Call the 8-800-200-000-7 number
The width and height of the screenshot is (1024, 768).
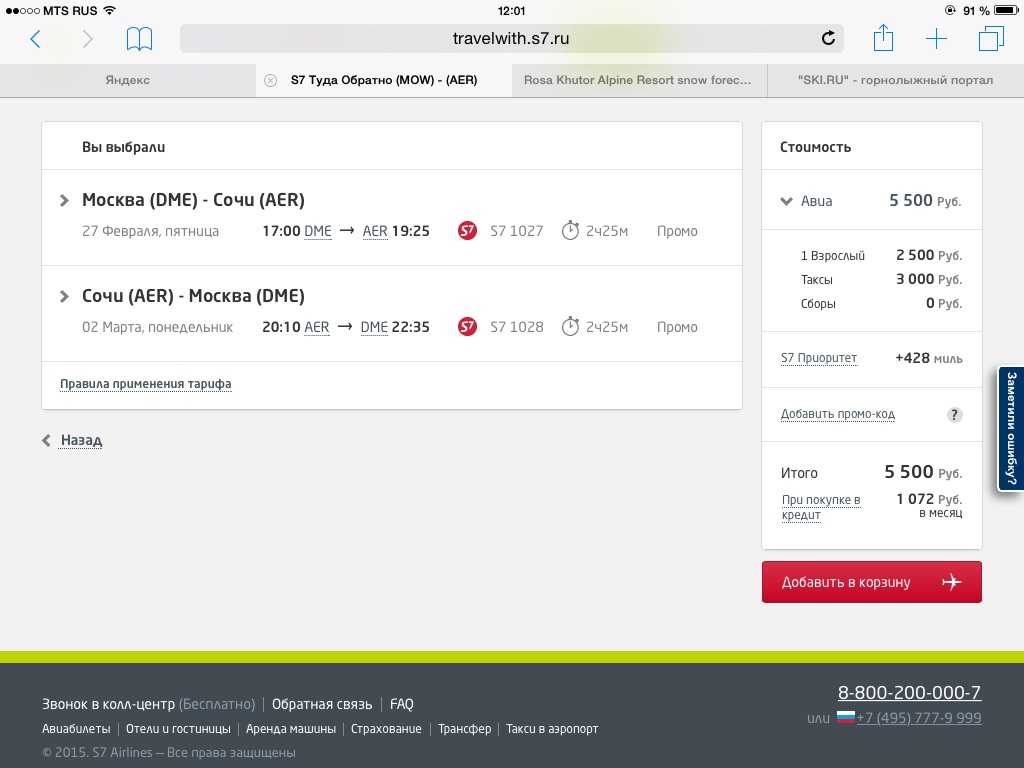(910, 692)
